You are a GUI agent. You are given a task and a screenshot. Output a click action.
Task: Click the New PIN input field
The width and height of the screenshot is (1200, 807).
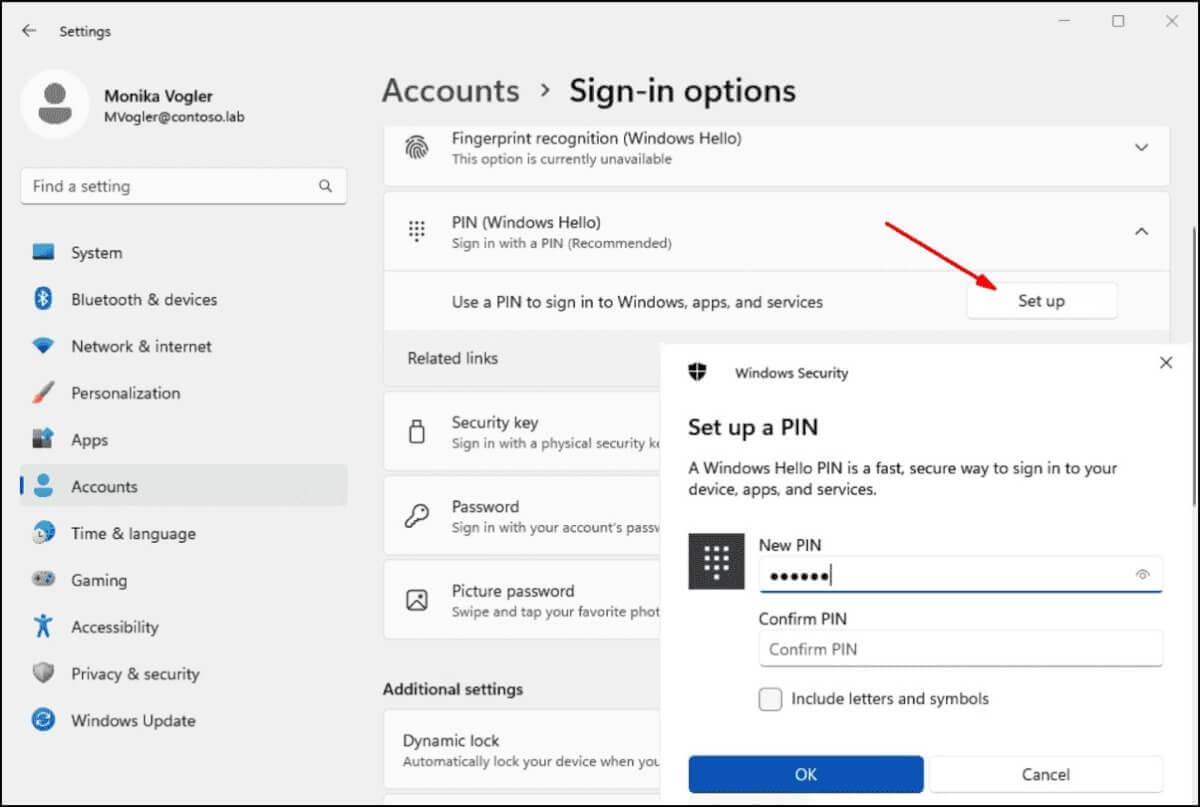pyautogui.click(x=961, y=574)
